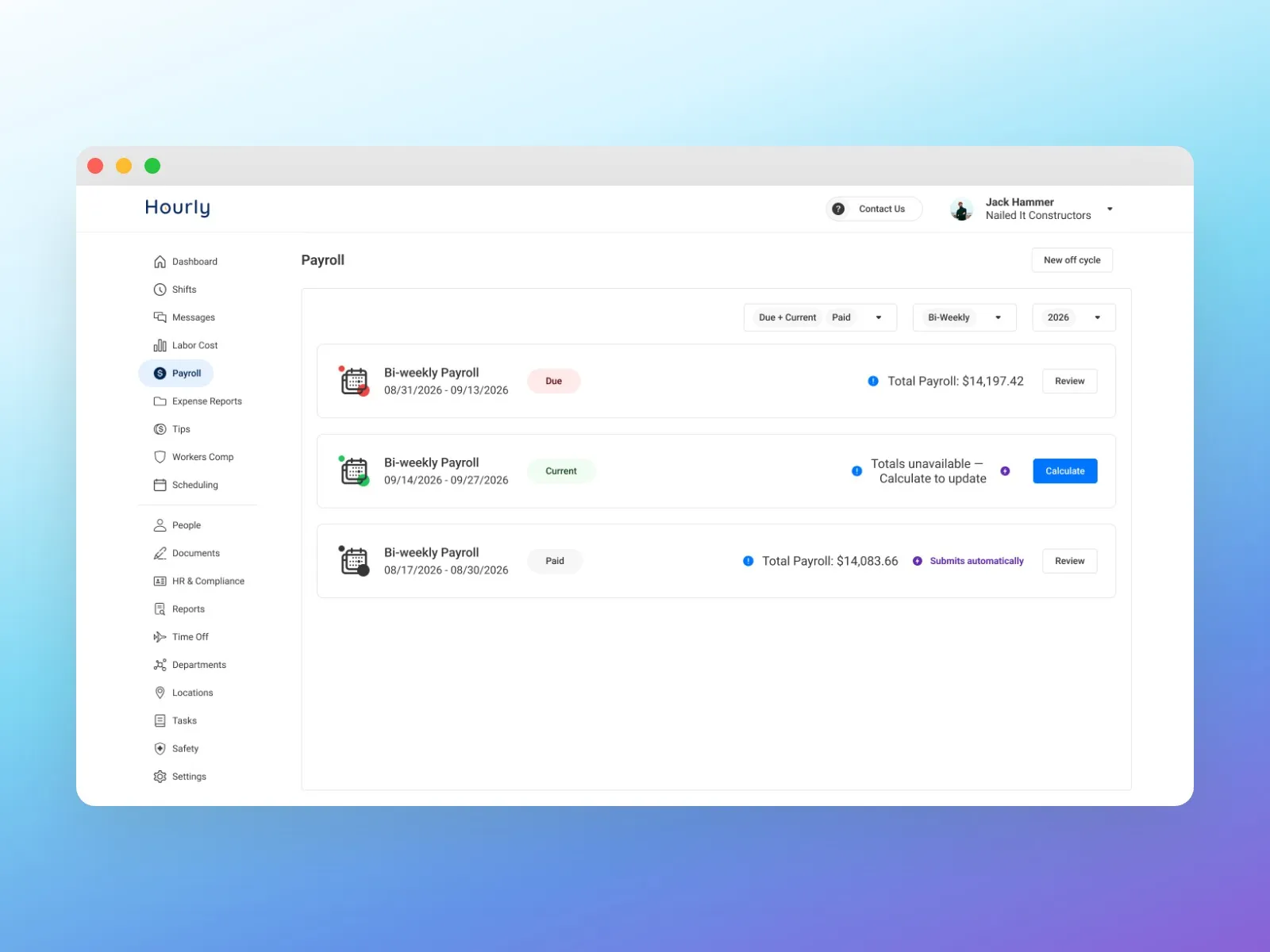Click the Shifts clock icon
Image resolution: width=1270 pixels, height=952 pixels.
pyautogui.click(x=160, y=290)
